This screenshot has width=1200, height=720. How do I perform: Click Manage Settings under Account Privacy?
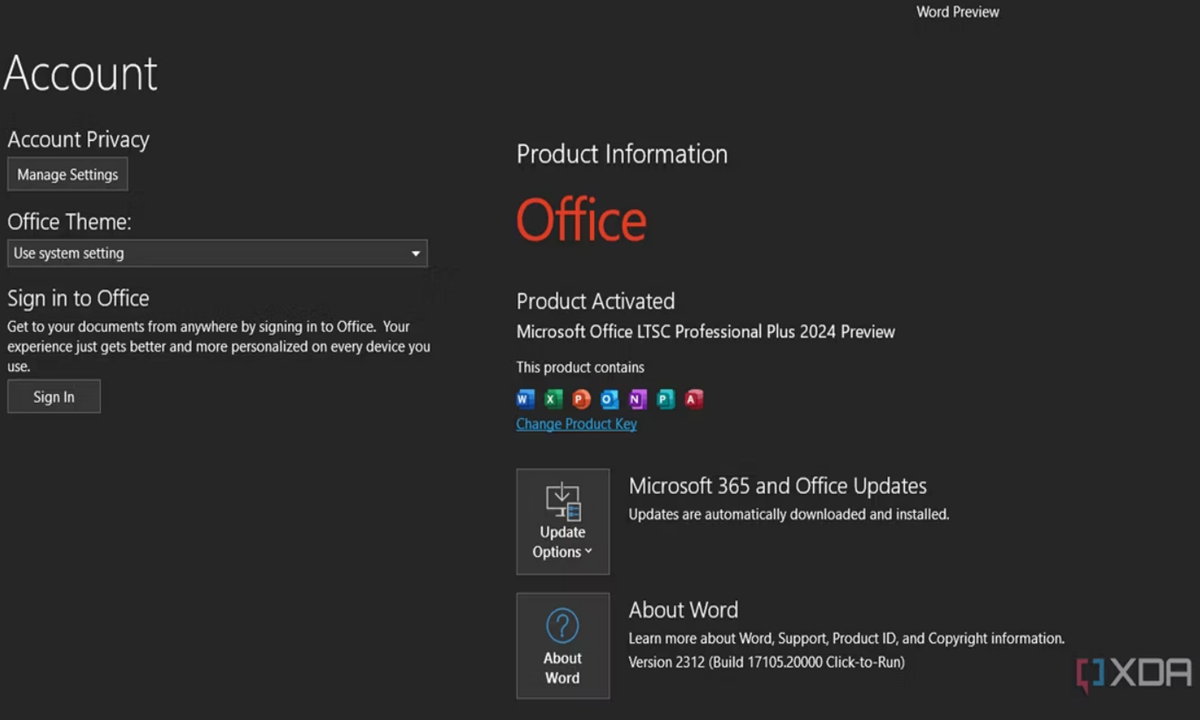pyautogui.click(x=67, y=174)
